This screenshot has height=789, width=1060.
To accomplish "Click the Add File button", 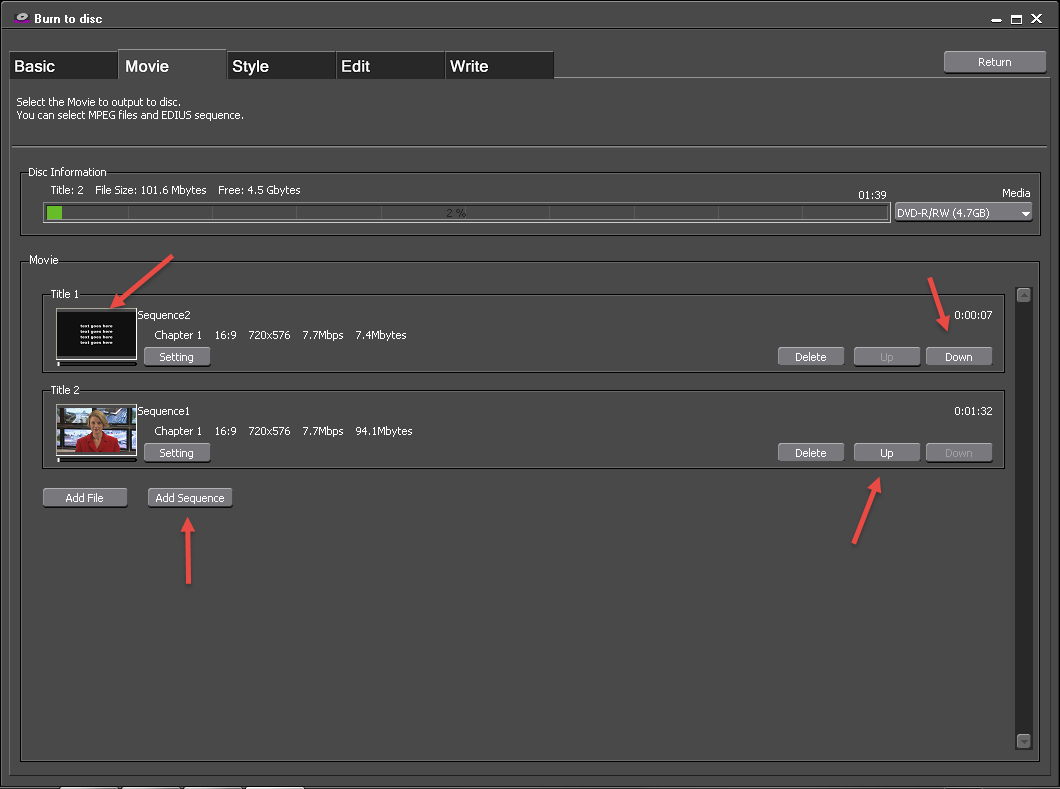I will click(85, 498).
